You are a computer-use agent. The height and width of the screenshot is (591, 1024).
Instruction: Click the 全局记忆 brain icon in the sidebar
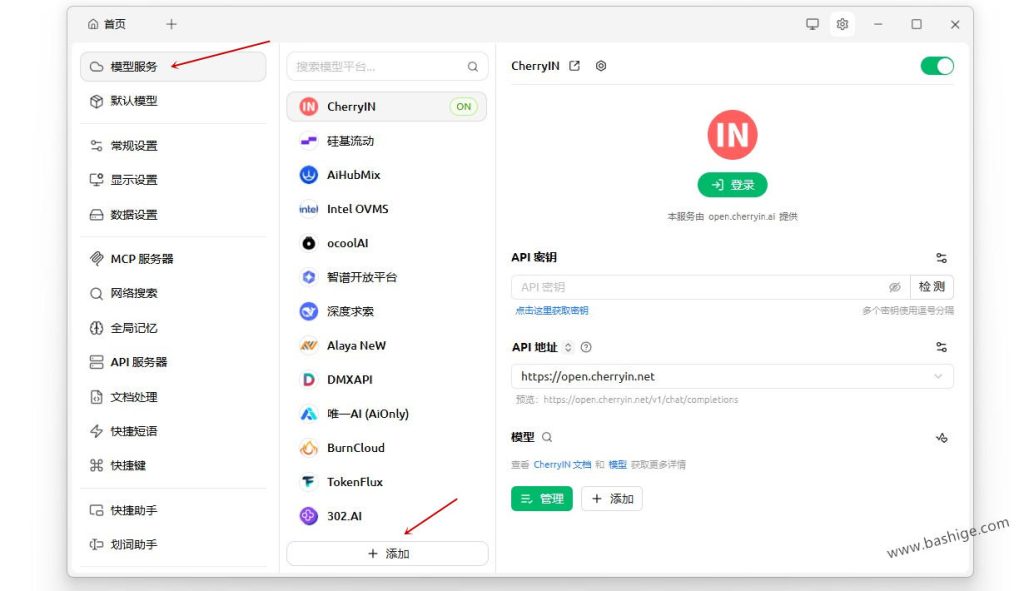click(96, 328)
